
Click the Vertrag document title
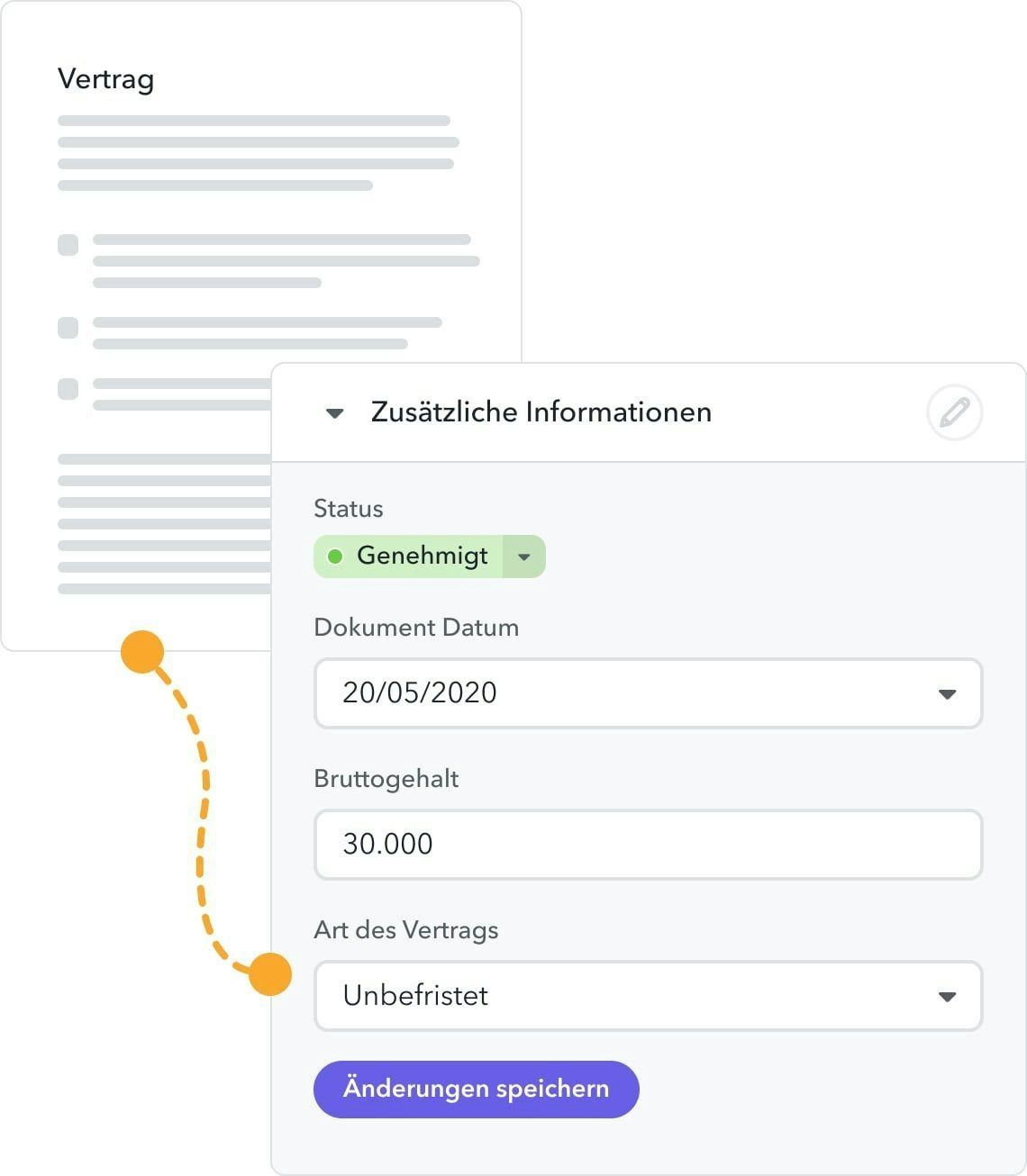[106, 79]
